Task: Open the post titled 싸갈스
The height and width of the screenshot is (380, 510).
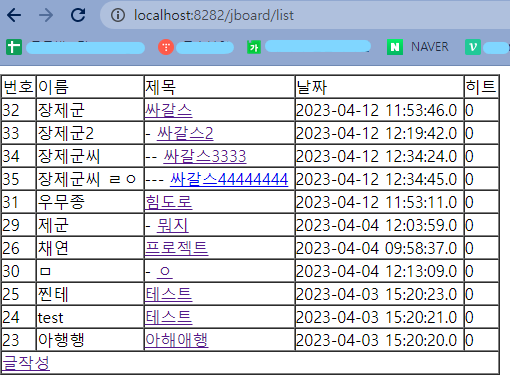Action: click(168, 110)
